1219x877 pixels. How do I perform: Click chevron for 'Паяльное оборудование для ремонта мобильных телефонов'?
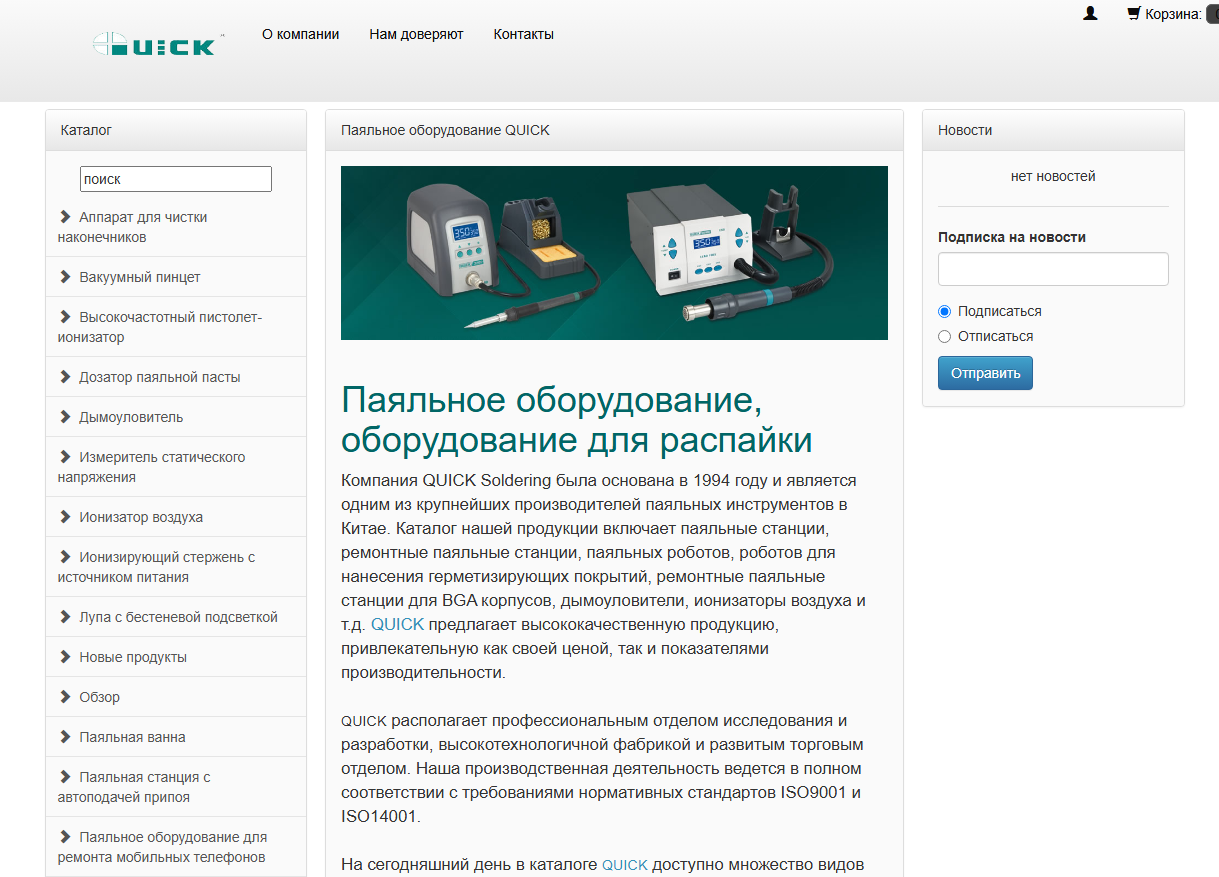coord(66,836)
